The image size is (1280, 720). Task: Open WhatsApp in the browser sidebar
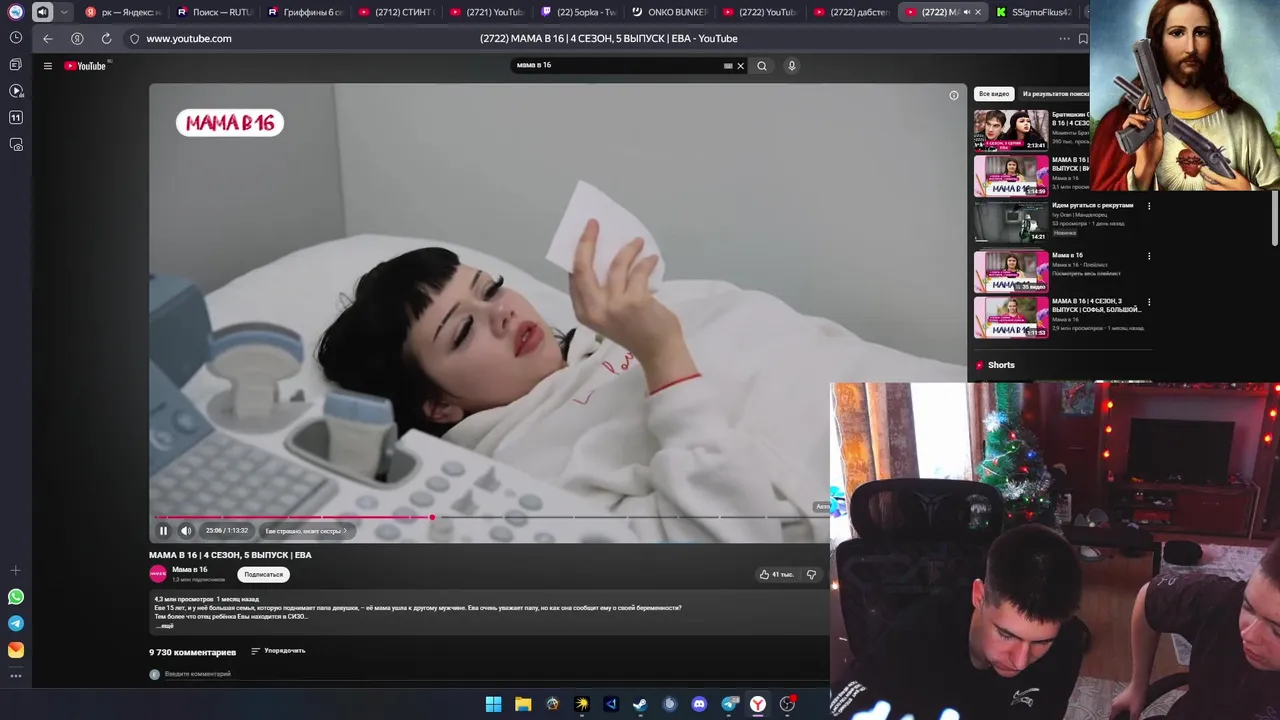tap(16, 597)
